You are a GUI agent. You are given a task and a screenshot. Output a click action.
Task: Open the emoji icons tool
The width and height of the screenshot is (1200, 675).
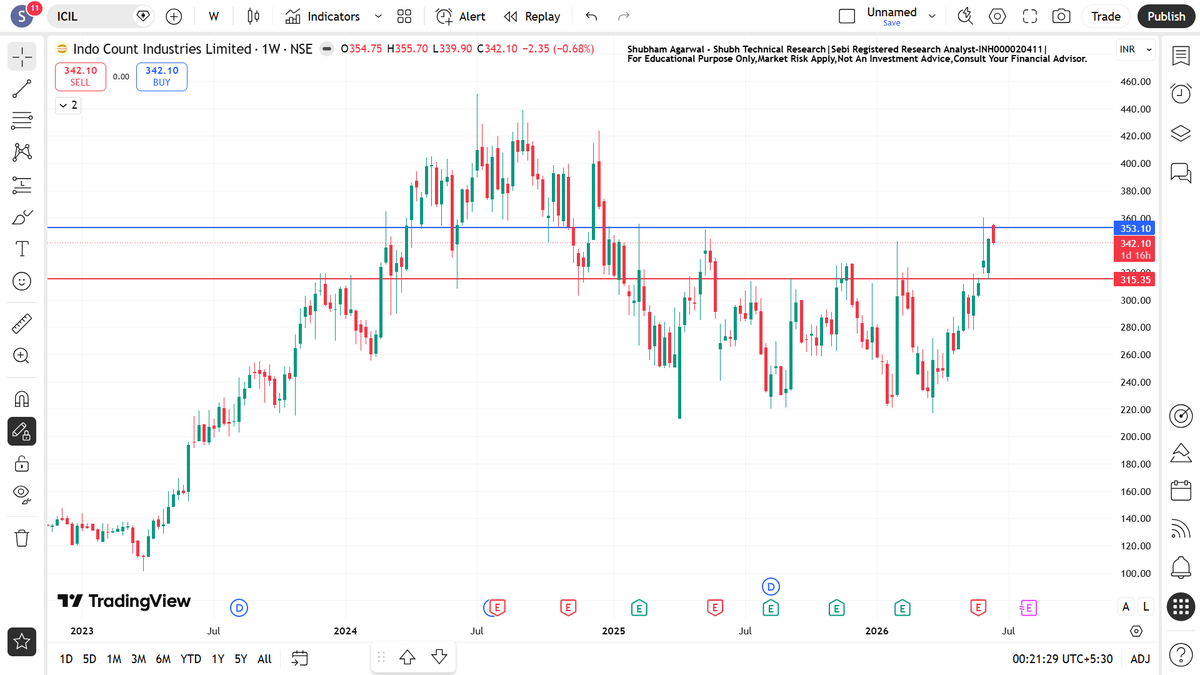point(22,281)
